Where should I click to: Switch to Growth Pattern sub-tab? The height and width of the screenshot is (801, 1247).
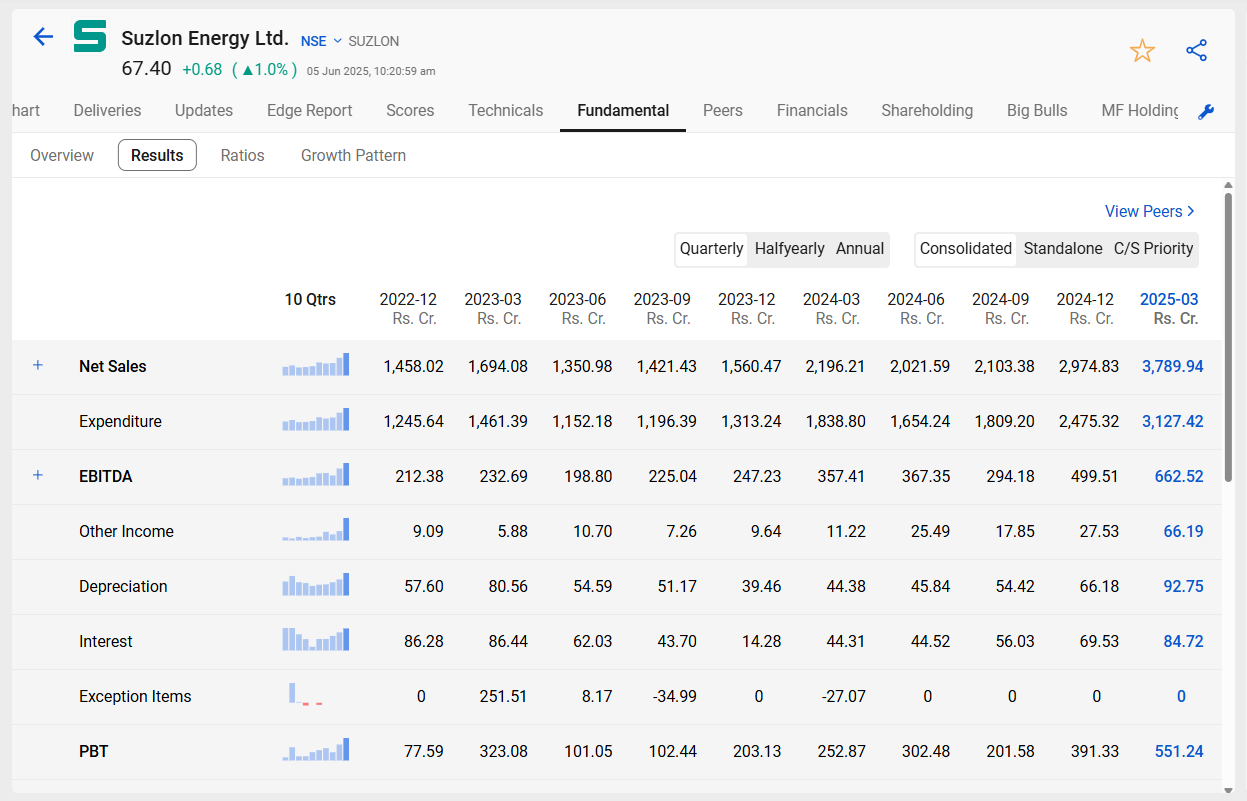pos(353,155)
